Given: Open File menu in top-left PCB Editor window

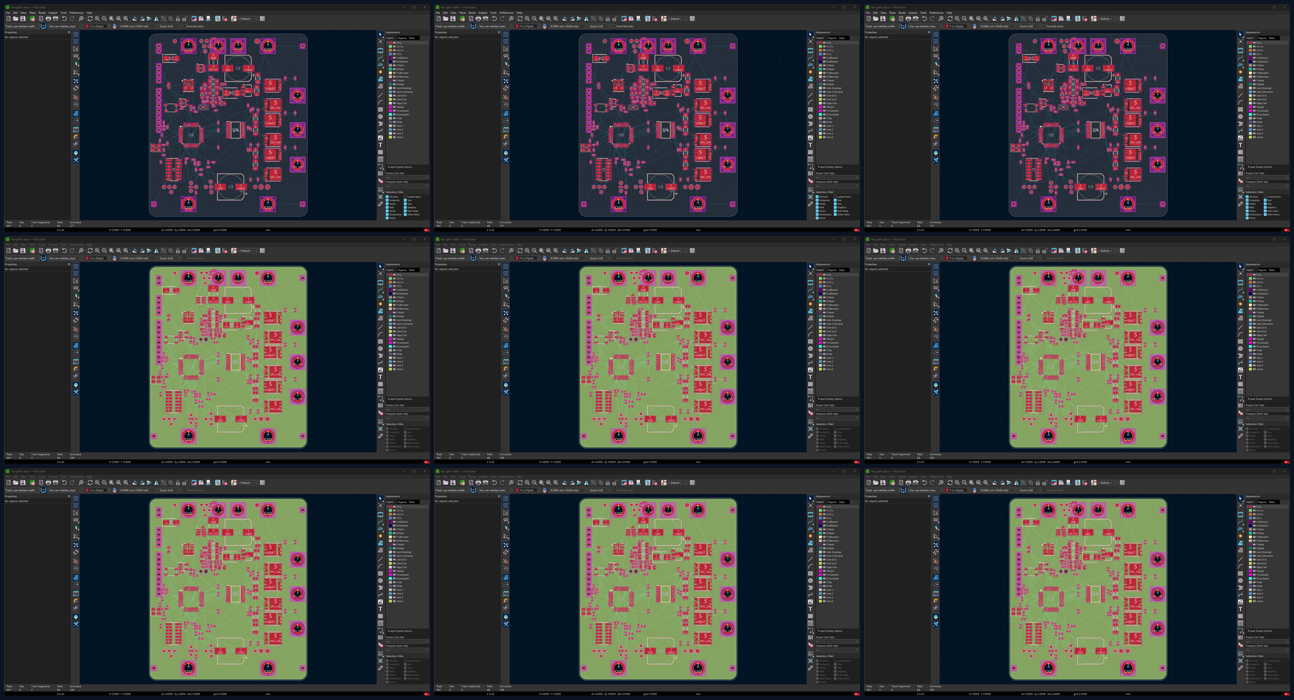Looking at the screenshot, I should click(x=8, y=13).
